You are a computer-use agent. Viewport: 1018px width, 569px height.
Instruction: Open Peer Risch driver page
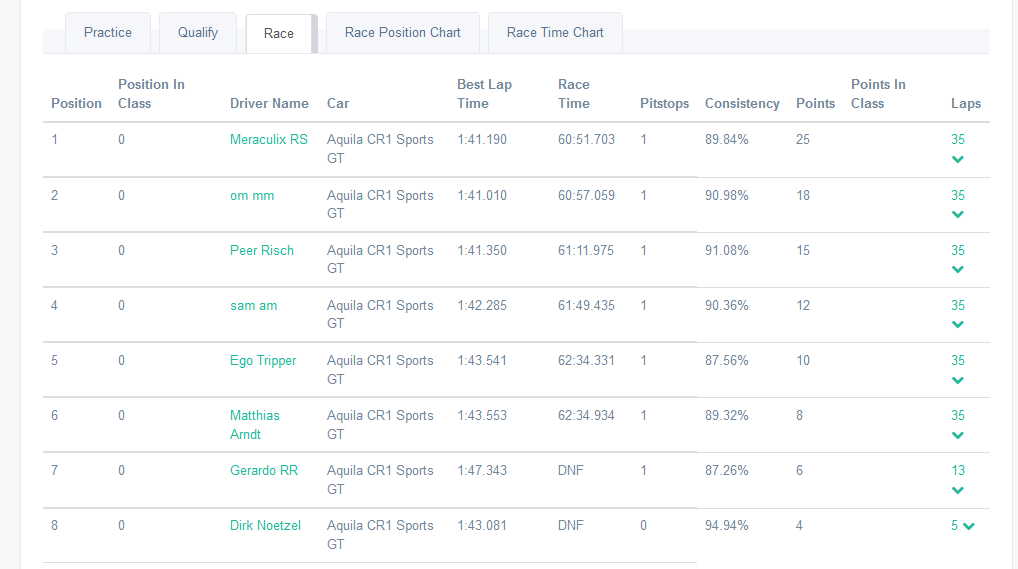pos(262,250)
